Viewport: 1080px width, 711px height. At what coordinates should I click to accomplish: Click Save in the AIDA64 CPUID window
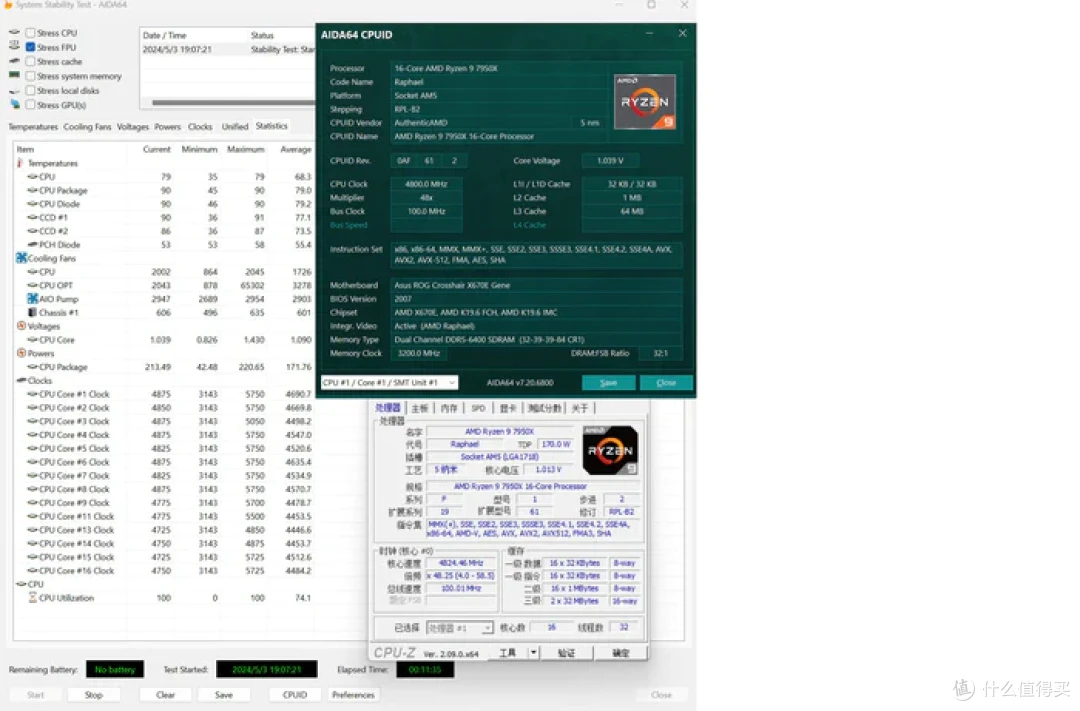(x=608, y=382)
